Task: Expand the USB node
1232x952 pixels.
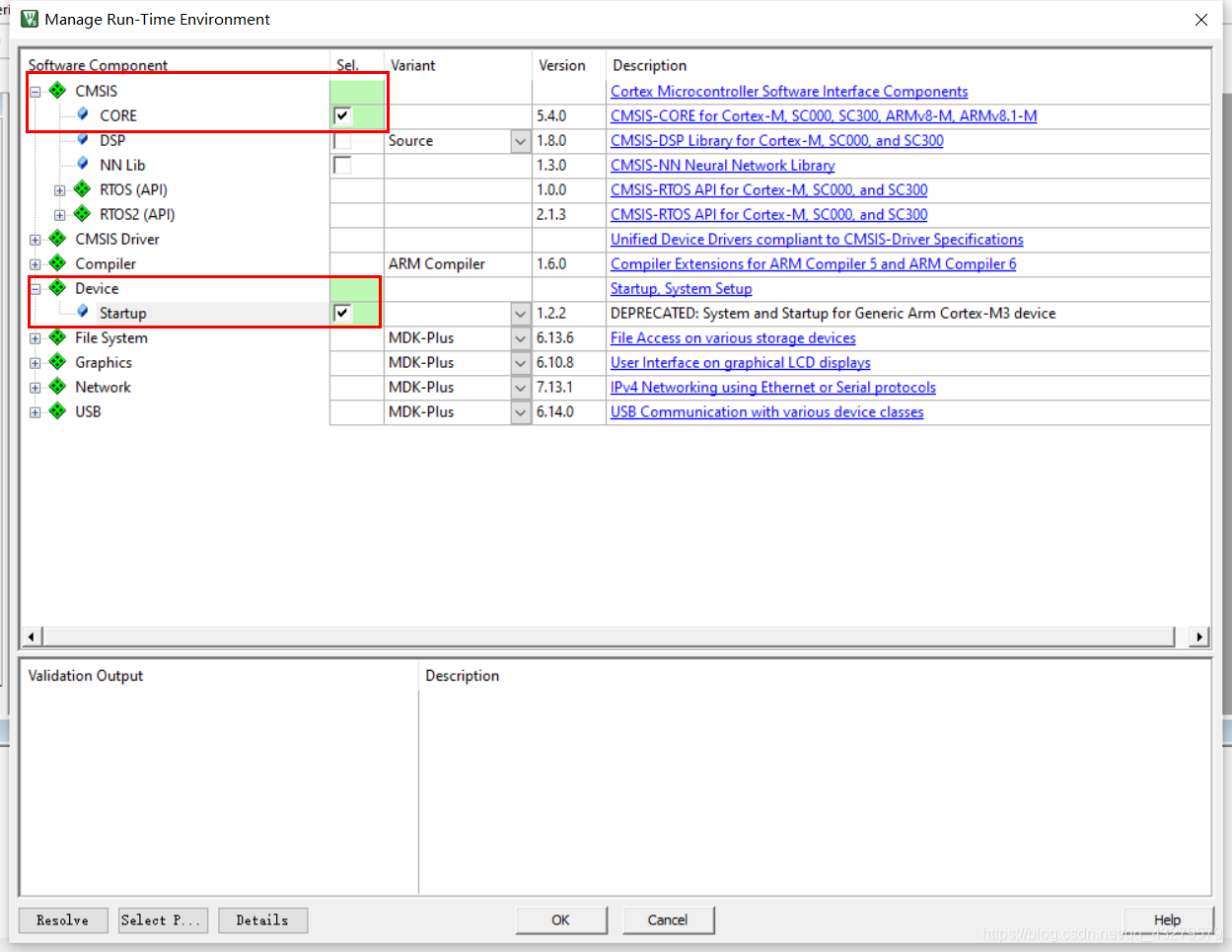Action: (36, 412)
